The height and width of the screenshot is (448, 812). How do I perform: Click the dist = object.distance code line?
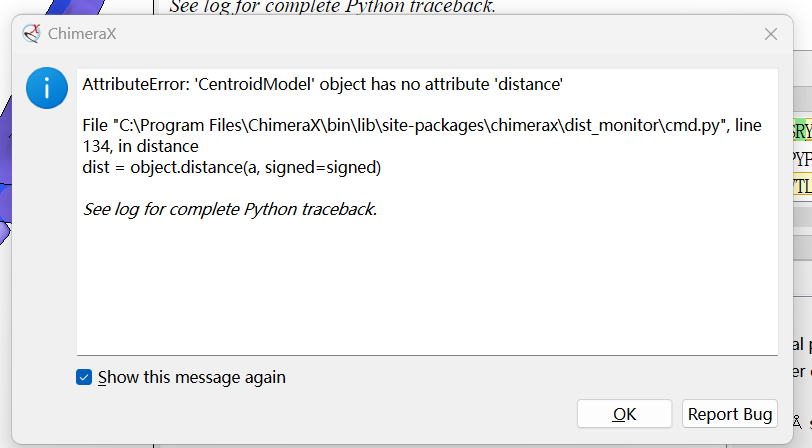coord(231,167)
